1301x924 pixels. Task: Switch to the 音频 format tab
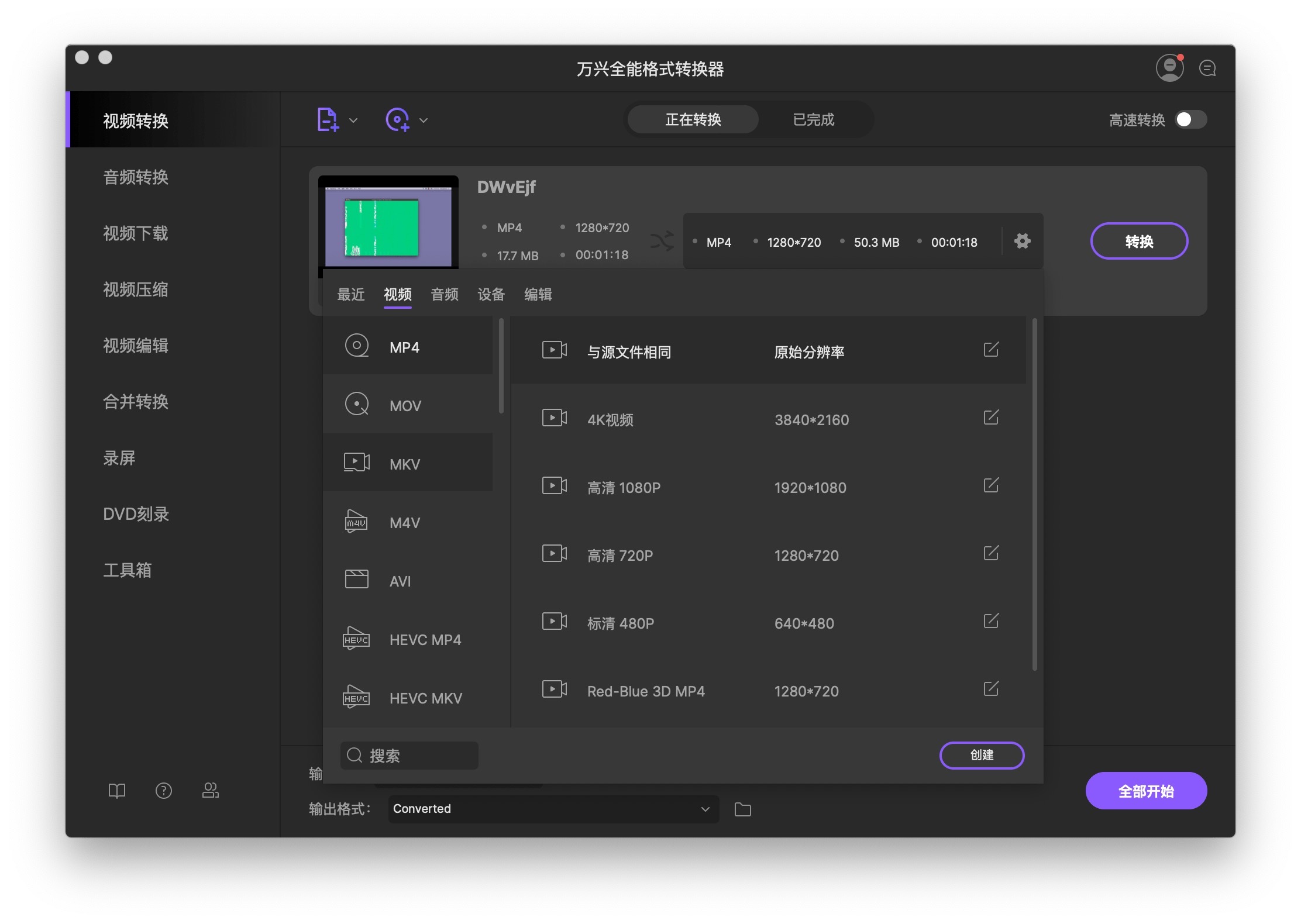coord(445,294)
